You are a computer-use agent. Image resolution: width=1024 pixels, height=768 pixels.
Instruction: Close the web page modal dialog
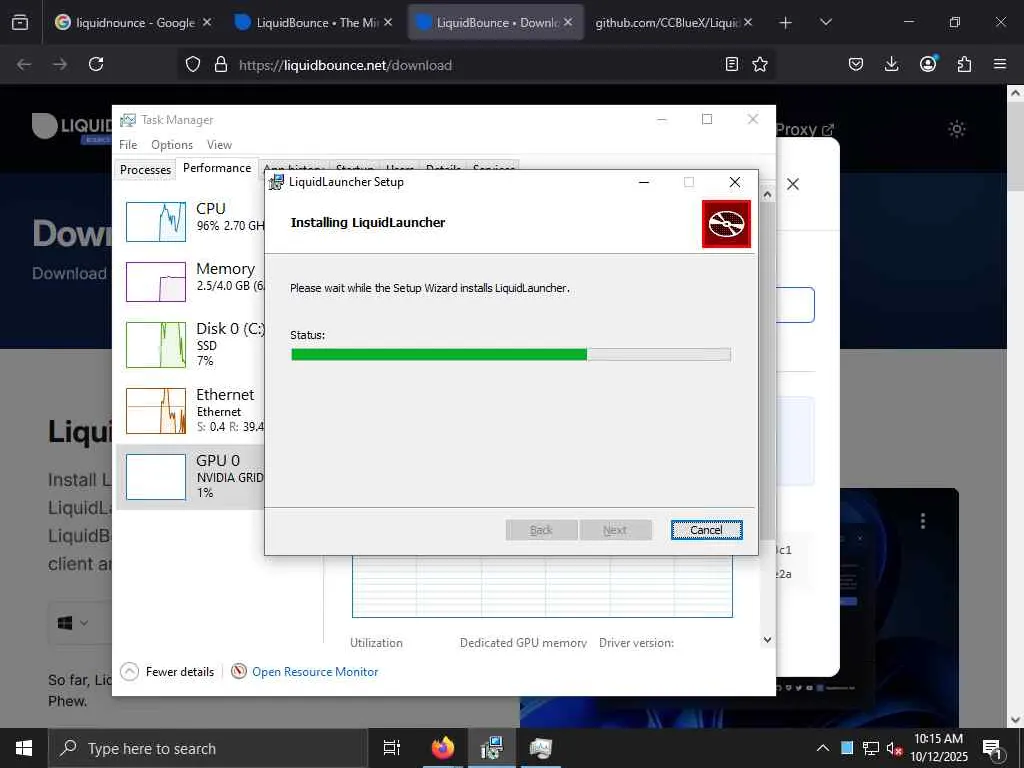point(793,184)
